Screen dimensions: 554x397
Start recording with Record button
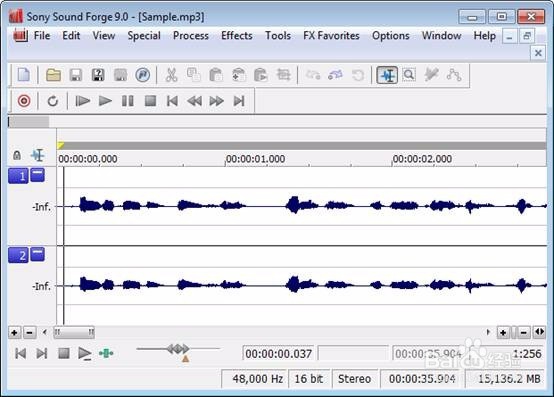[x=24, y=101]
